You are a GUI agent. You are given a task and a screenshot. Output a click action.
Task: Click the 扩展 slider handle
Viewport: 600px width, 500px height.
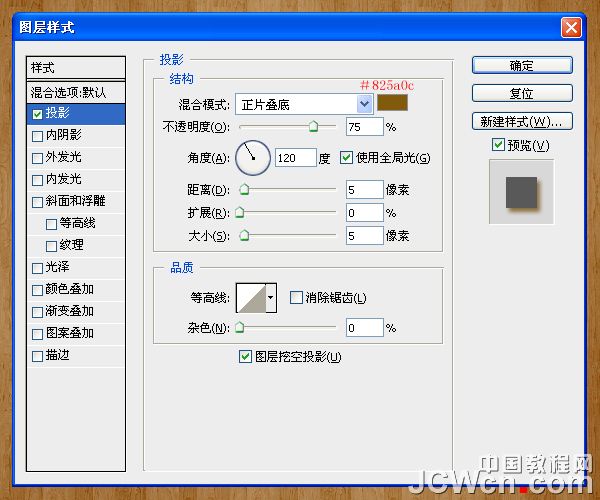[240, 212]
